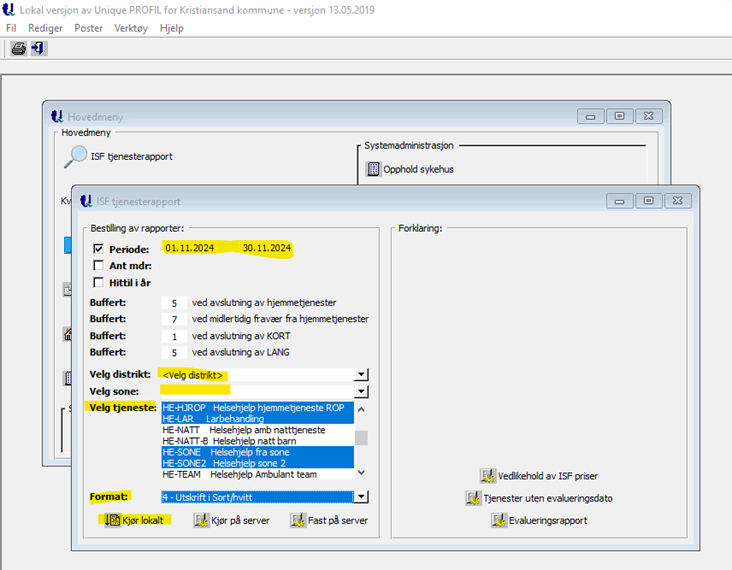Screen dimensions: 732x570
Task: Click Buffert field for avslutning av hjemmetjenester
Action: click(174, 303)
